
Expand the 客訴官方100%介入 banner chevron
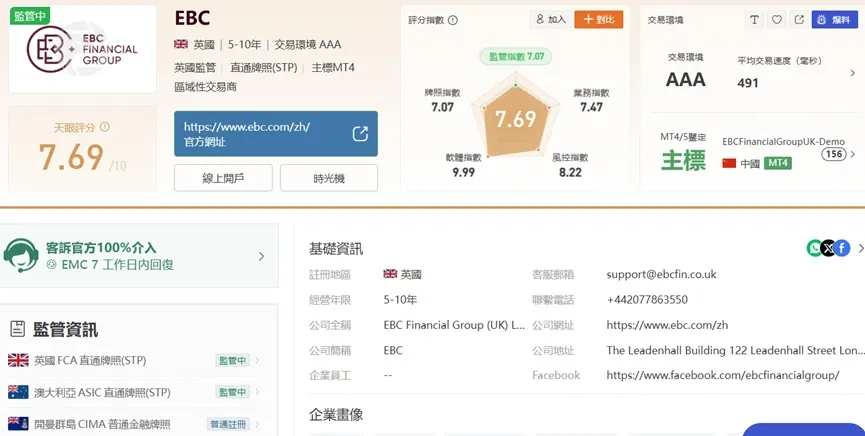261,256
